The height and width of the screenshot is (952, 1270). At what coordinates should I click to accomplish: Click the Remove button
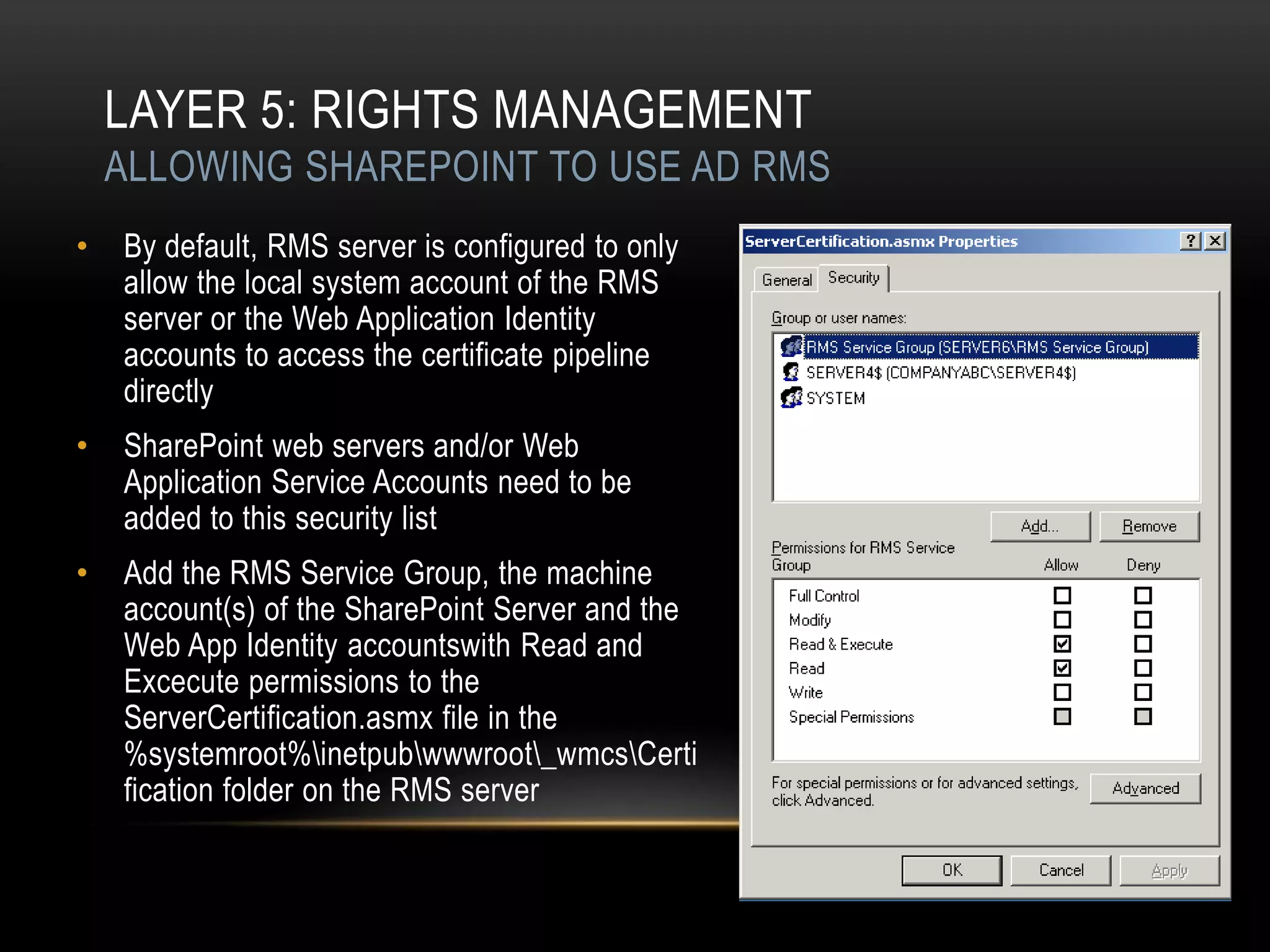click(1149, 526)
